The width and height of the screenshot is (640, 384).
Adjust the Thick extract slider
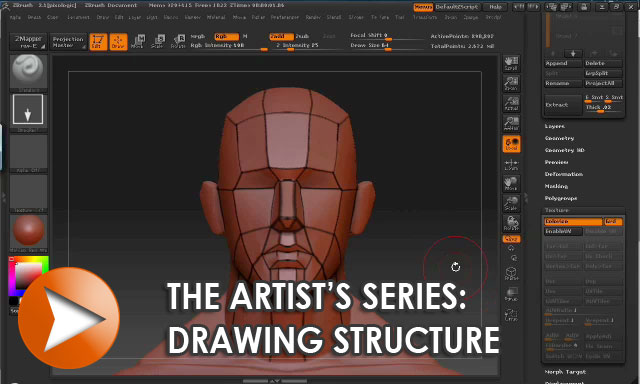(603, 108)
